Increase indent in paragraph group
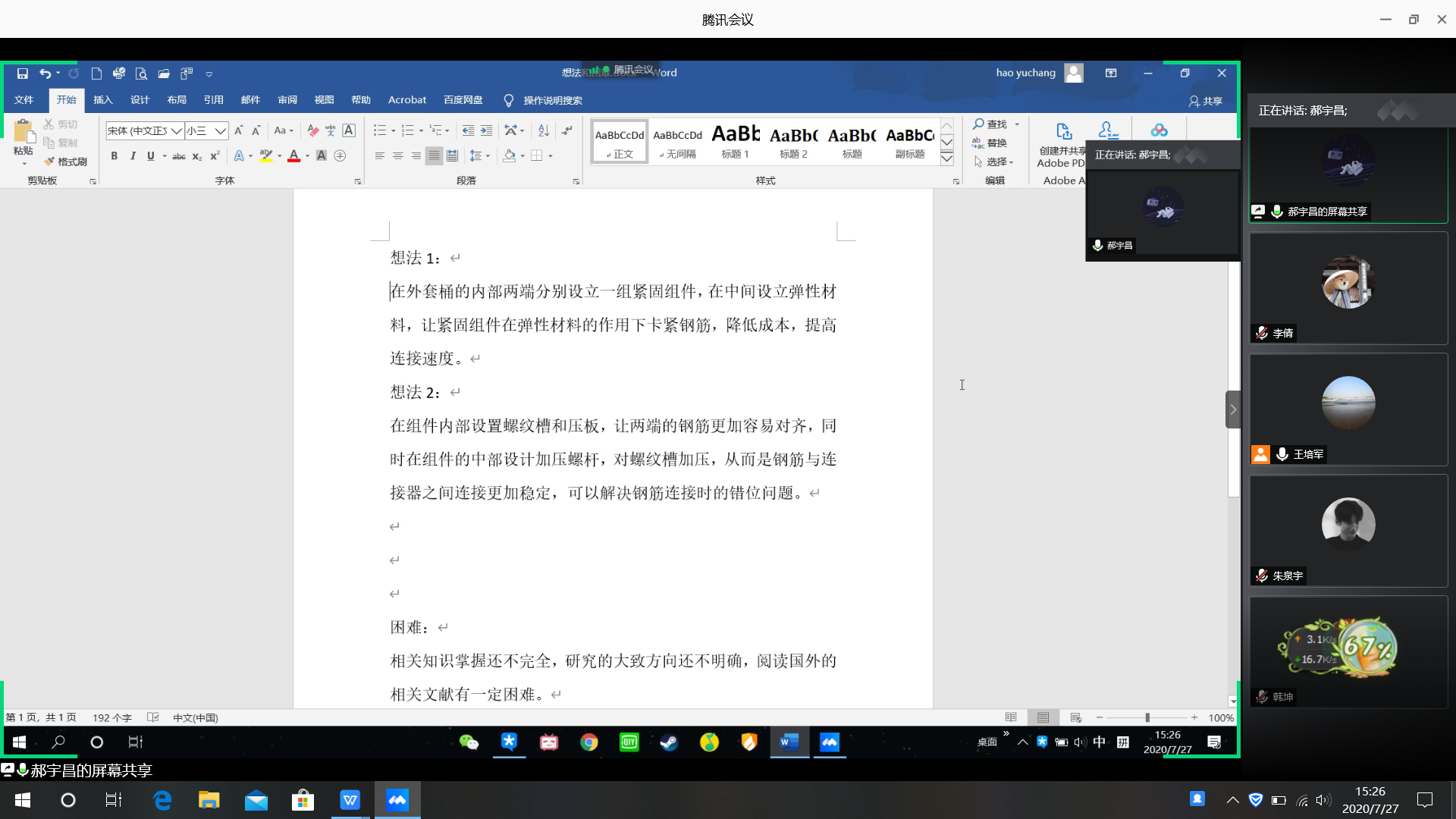 pos(487,130)
